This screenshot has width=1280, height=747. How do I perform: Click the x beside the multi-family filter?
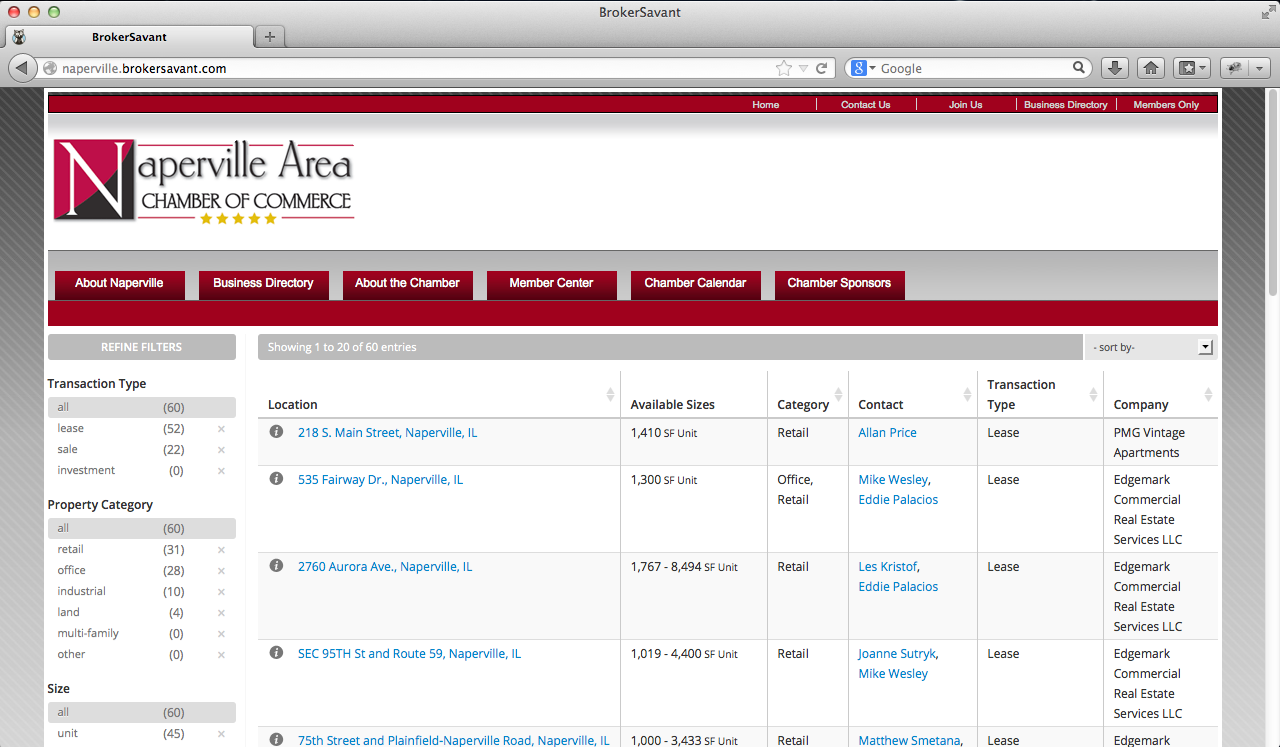222,634
